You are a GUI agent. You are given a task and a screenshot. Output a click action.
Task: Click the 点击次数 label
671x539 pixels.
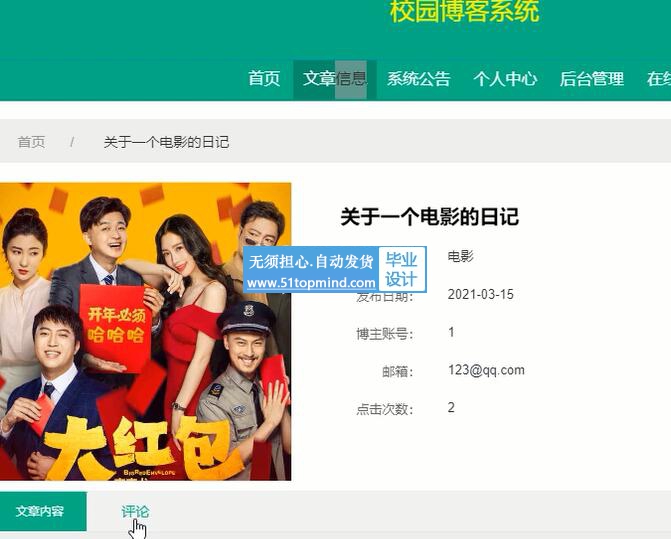(x=385, y=409)
